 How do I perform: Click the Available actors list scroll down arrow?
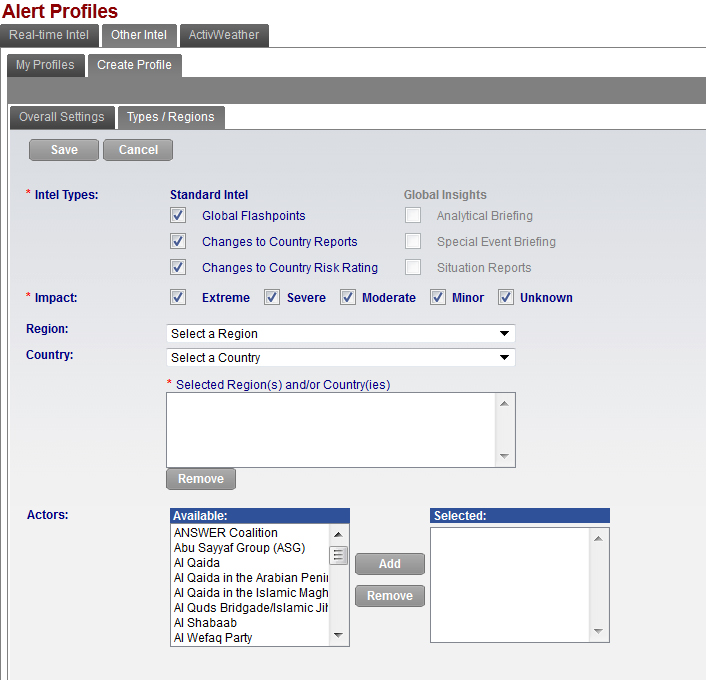(x=339, y=636)
